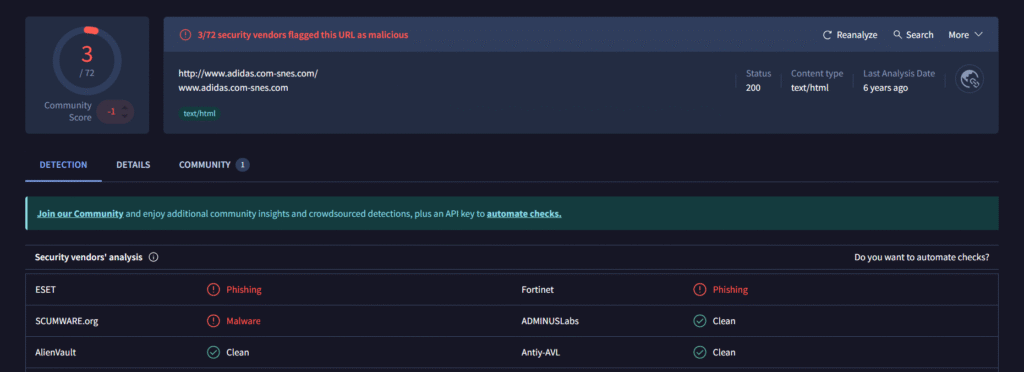Screen dimensions: 1024x372
Task: Vote down the community score
Action: pyautogui.click(x=125, y=116)
